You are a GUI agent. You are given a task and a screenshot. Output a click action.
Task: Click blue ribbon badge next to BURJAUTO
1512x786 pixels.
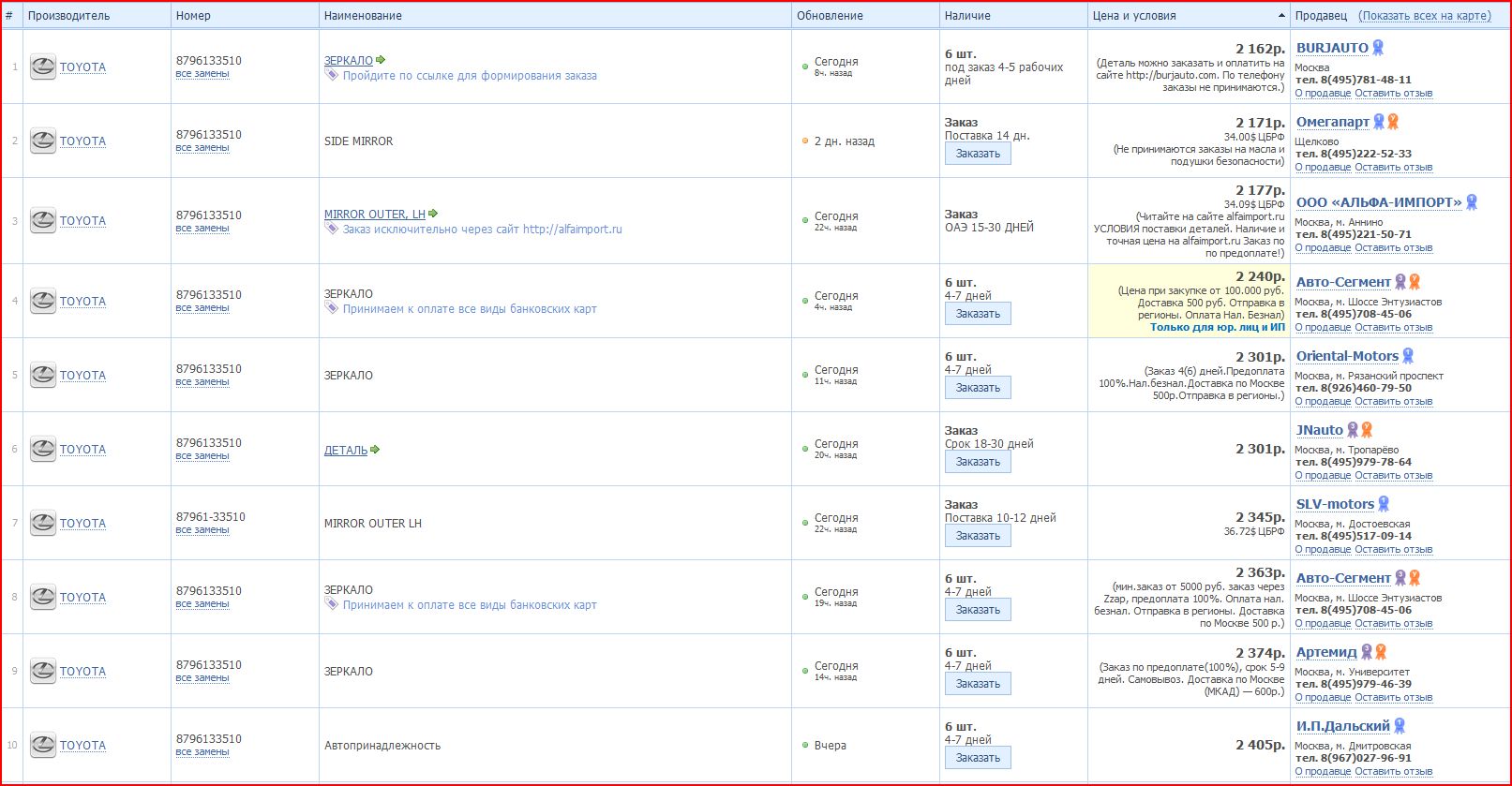pyautogui.click(x=1378, y=48)
